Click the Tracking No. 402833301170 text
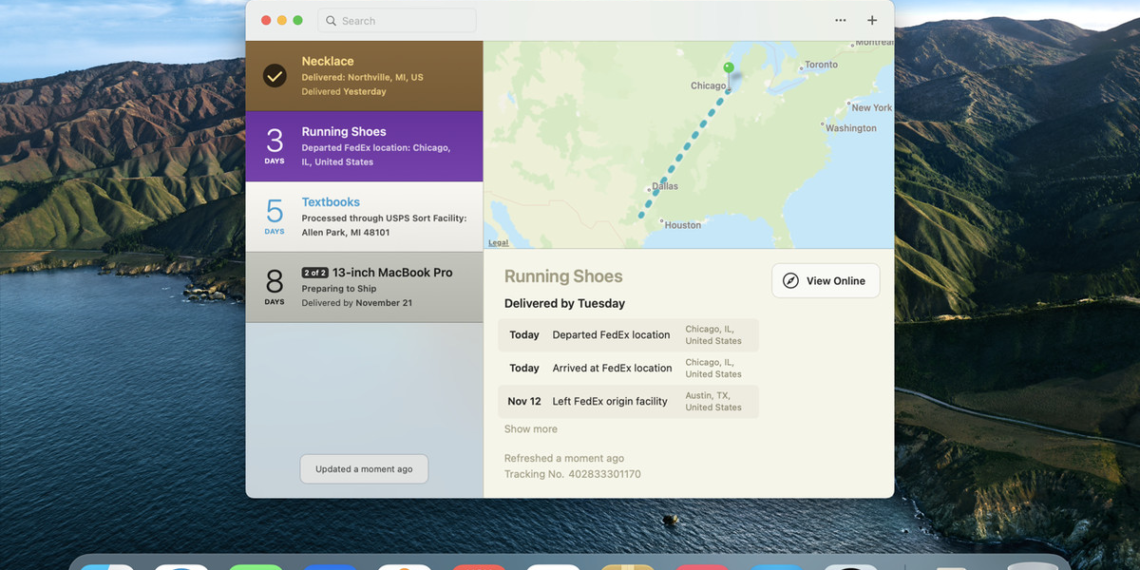This screenshot has width=1140, height=570. [572, 474]
